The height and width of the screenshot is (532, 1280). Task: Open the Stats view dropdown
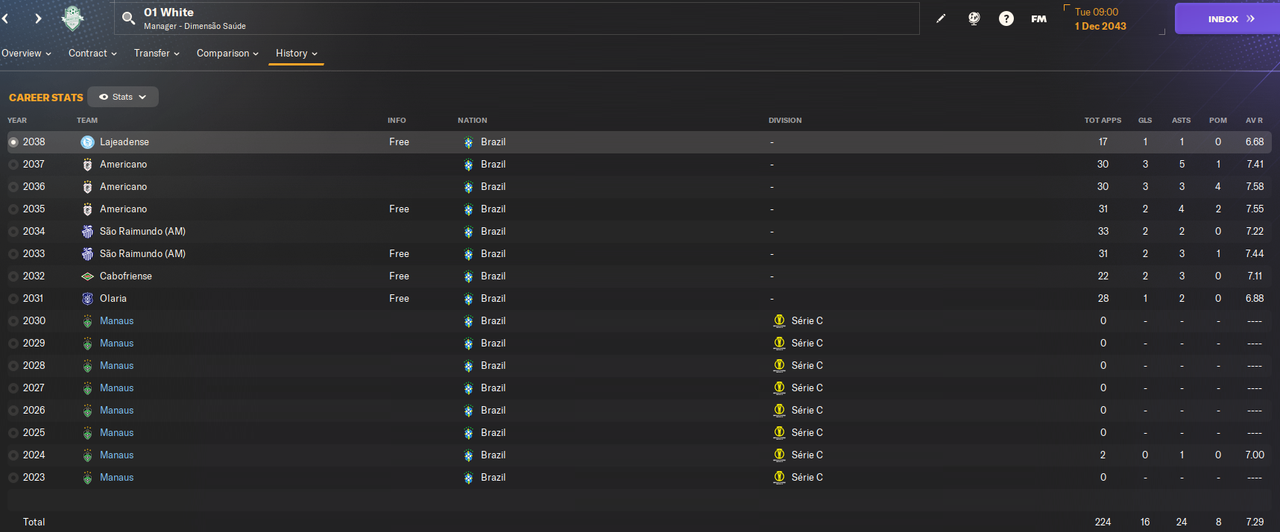[123, 97]
